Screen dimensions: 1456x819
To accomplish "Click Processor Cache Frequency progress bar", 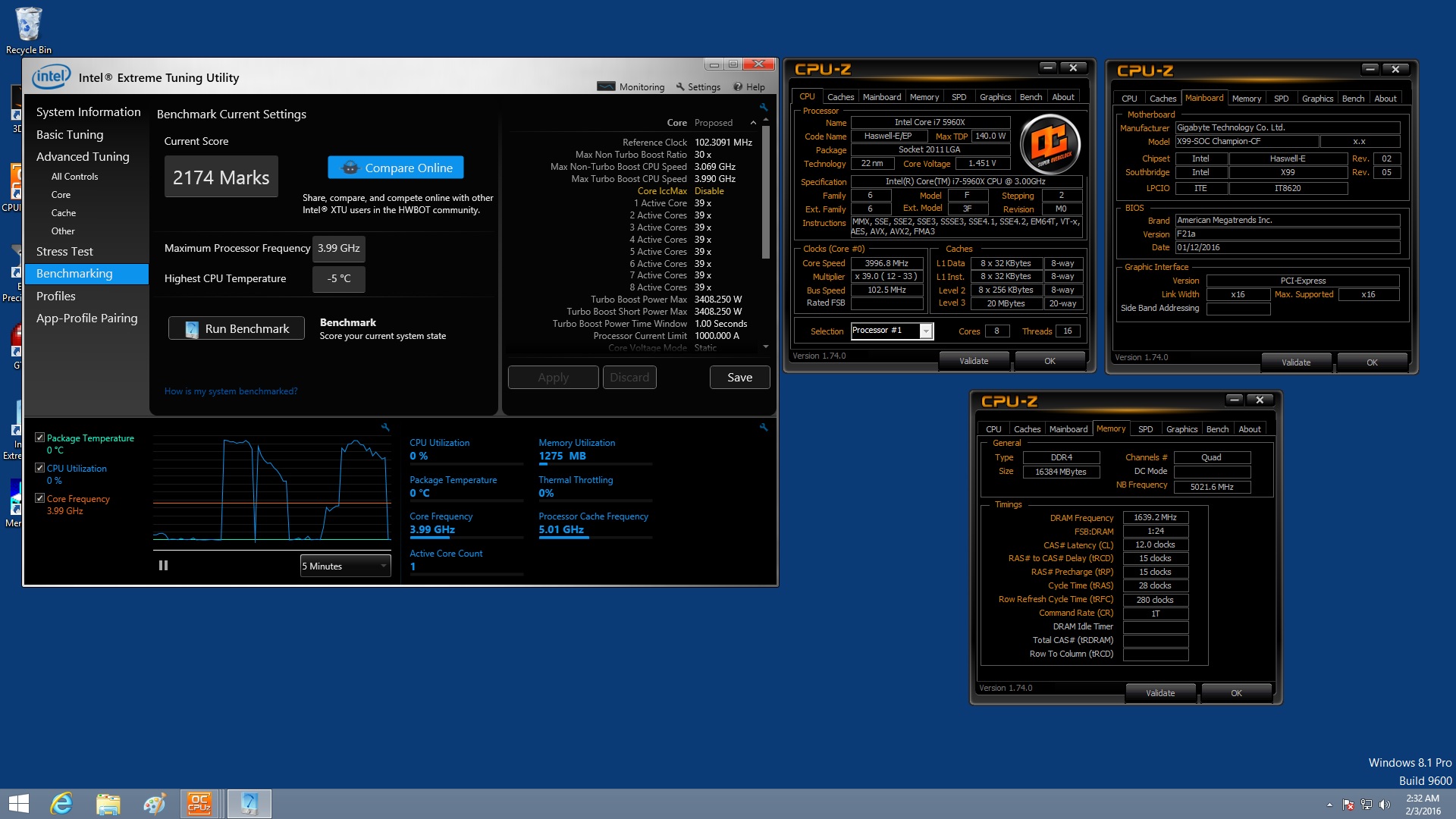I will point(595,537).
